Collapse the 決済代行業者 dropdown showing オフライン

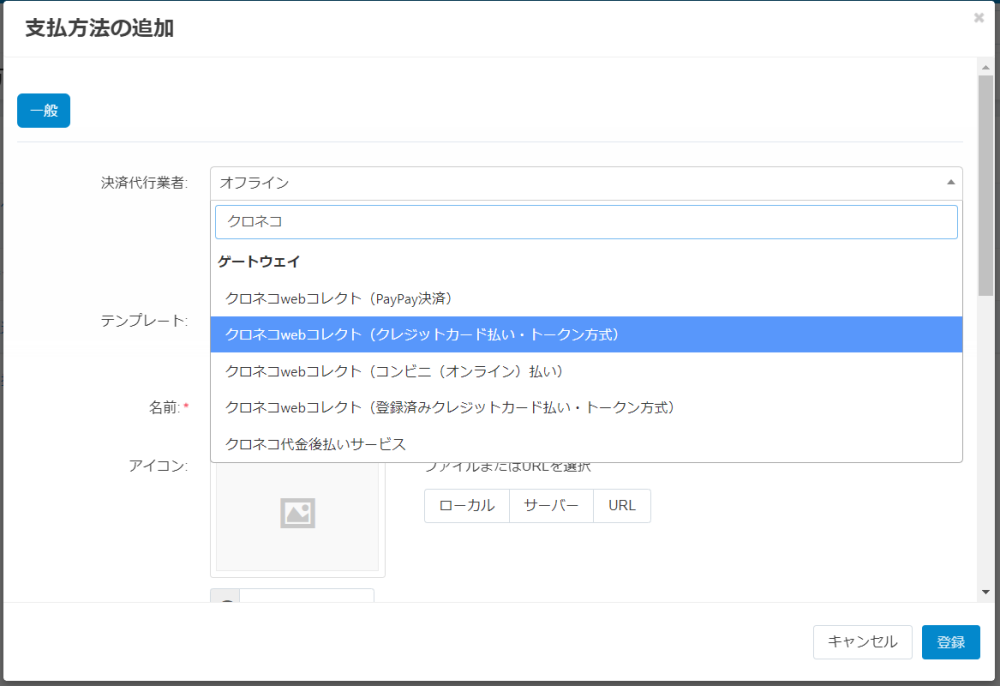click(585, 183)
